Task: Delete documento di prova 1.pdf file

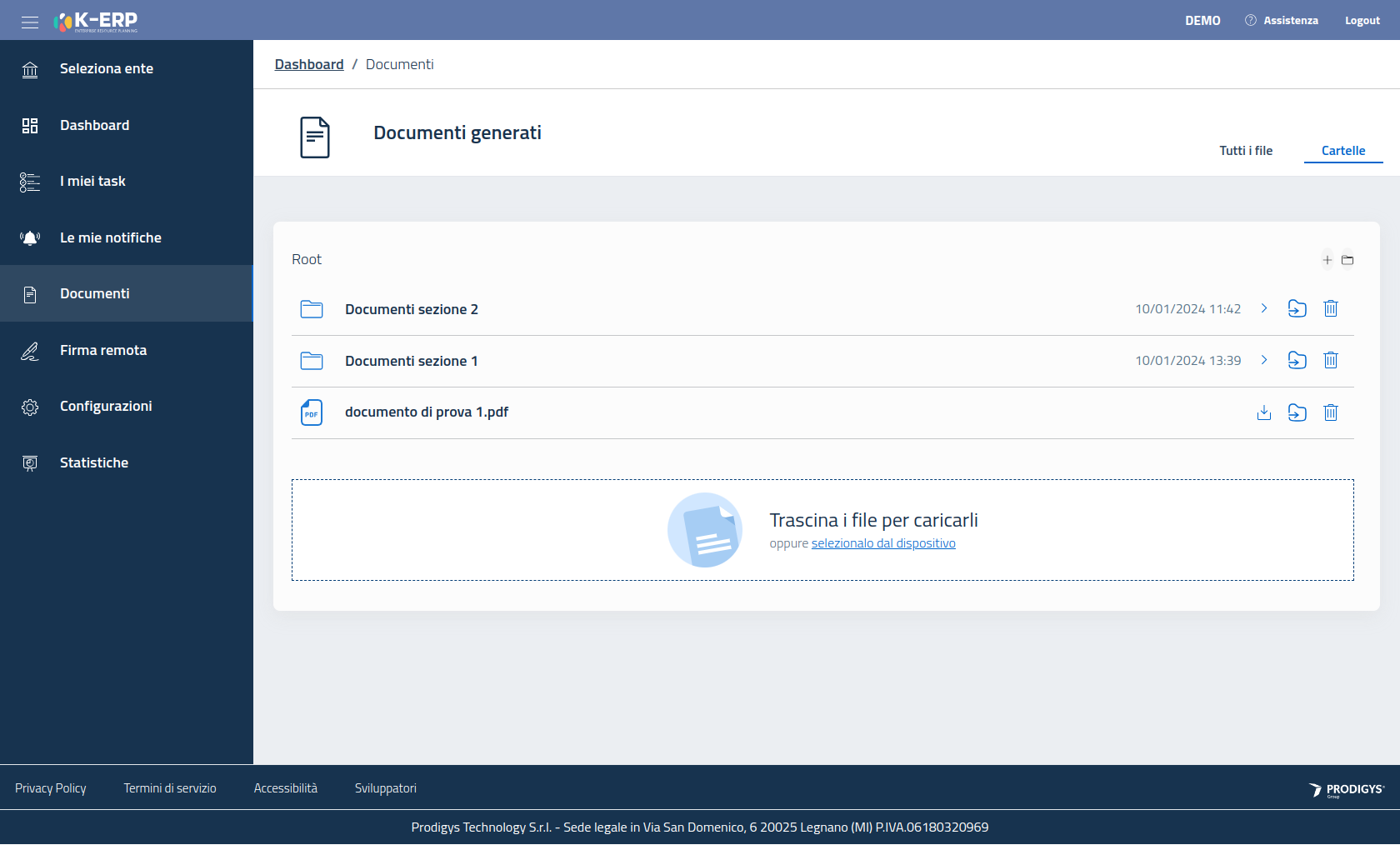Action: click(x=1331, y=412)
